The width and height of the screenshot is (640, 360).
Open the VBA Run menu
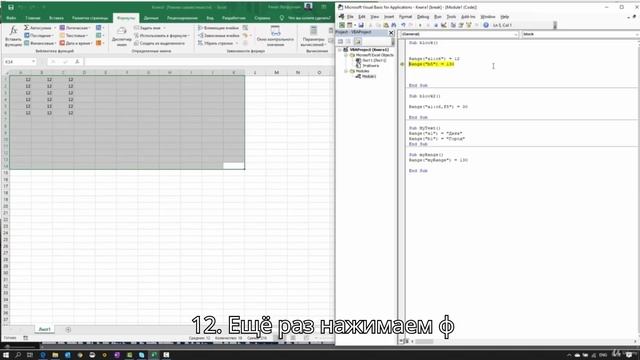[x=438, y=17]
